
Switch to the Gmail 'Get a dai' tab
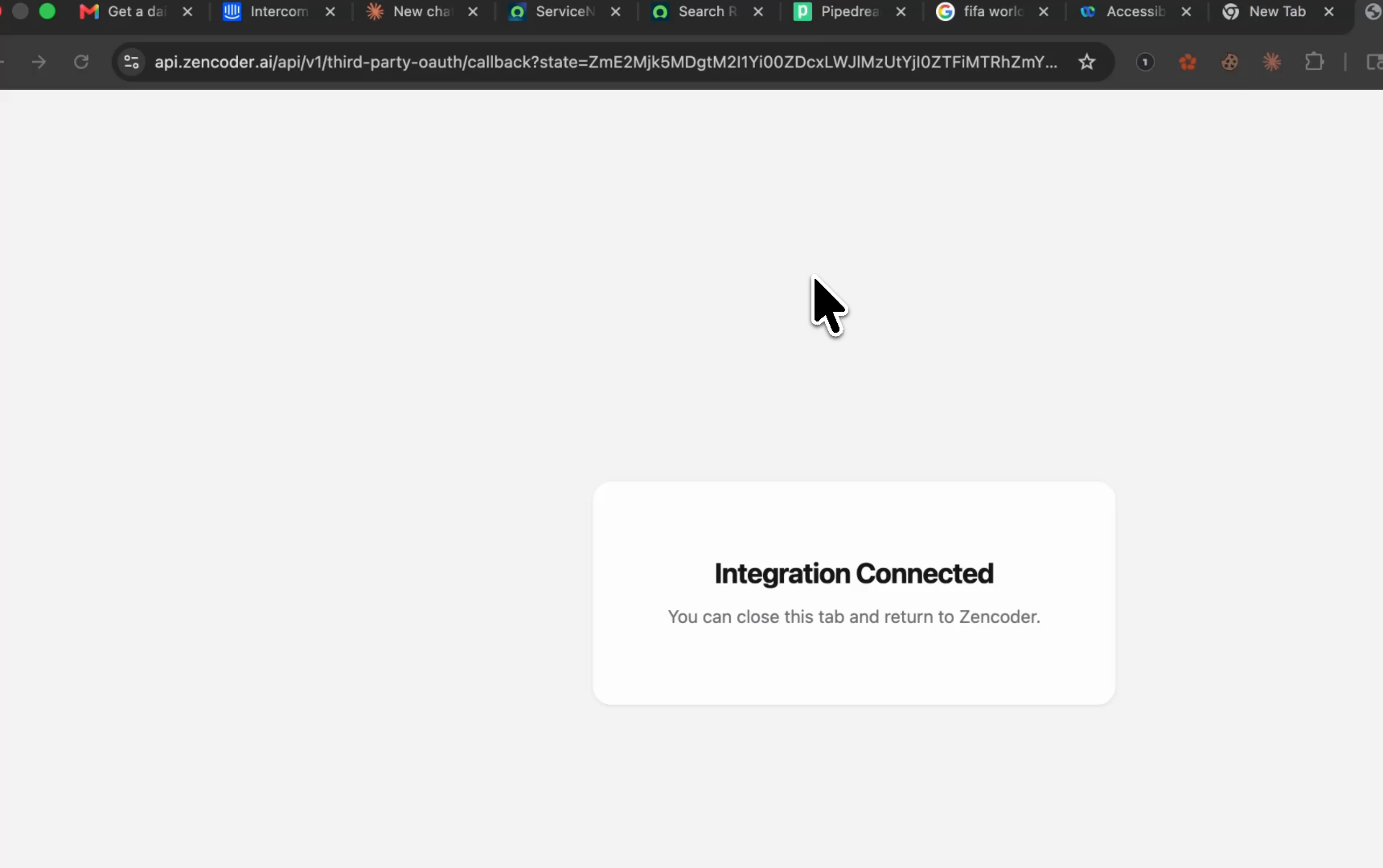[135, 12]
